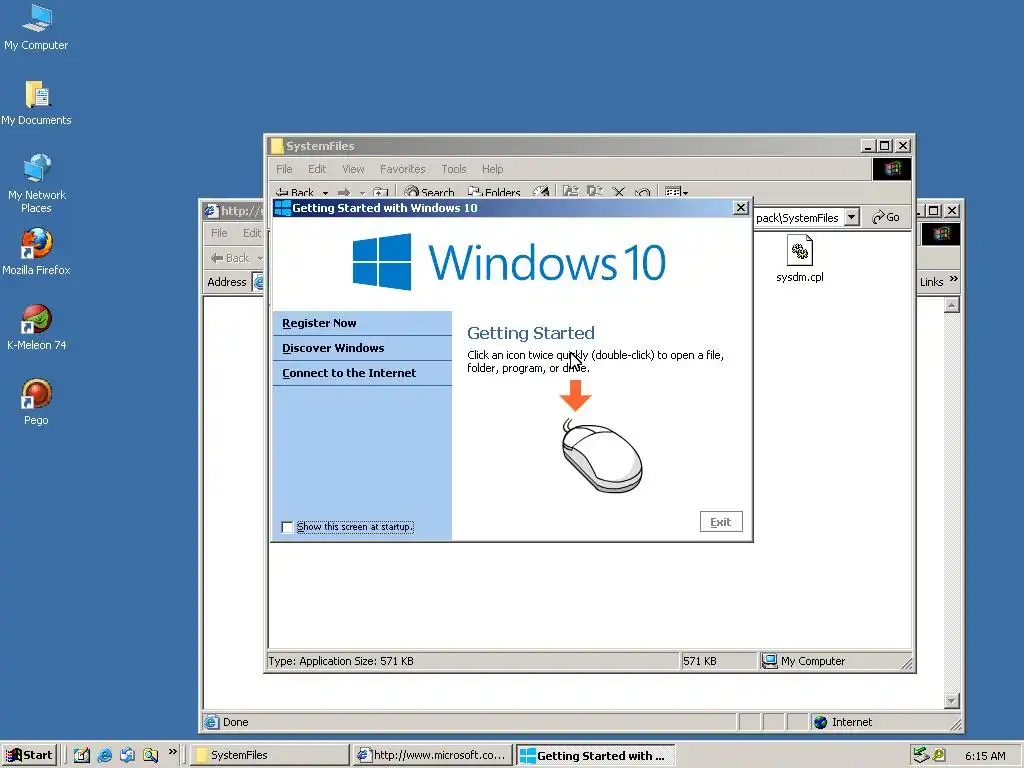
Task: Click Undo icon in SystemFiles toolbar
Action: 643,192
